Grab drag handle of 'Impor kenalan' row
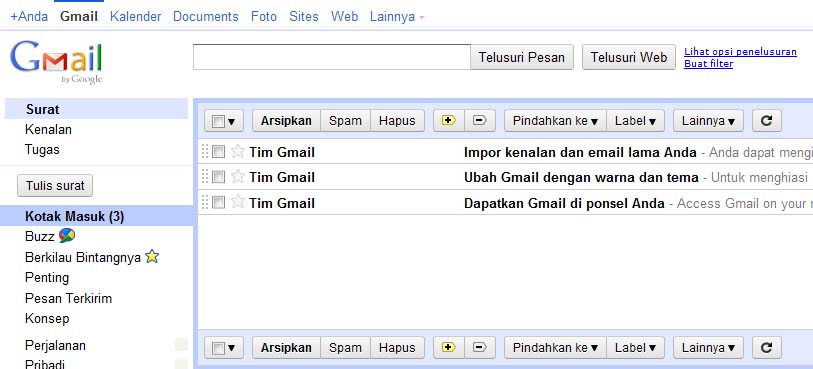 coord(204,151)
